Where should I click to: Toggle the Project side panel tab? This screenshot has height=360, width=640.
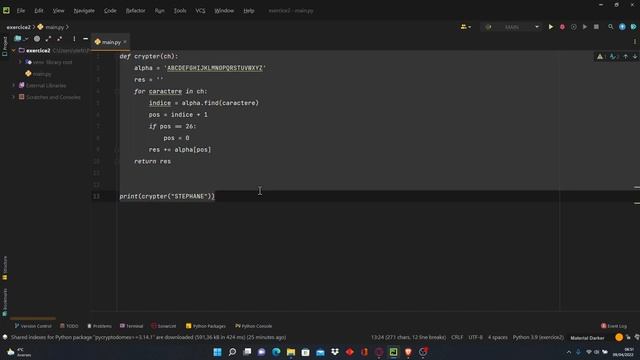(4, 46)
